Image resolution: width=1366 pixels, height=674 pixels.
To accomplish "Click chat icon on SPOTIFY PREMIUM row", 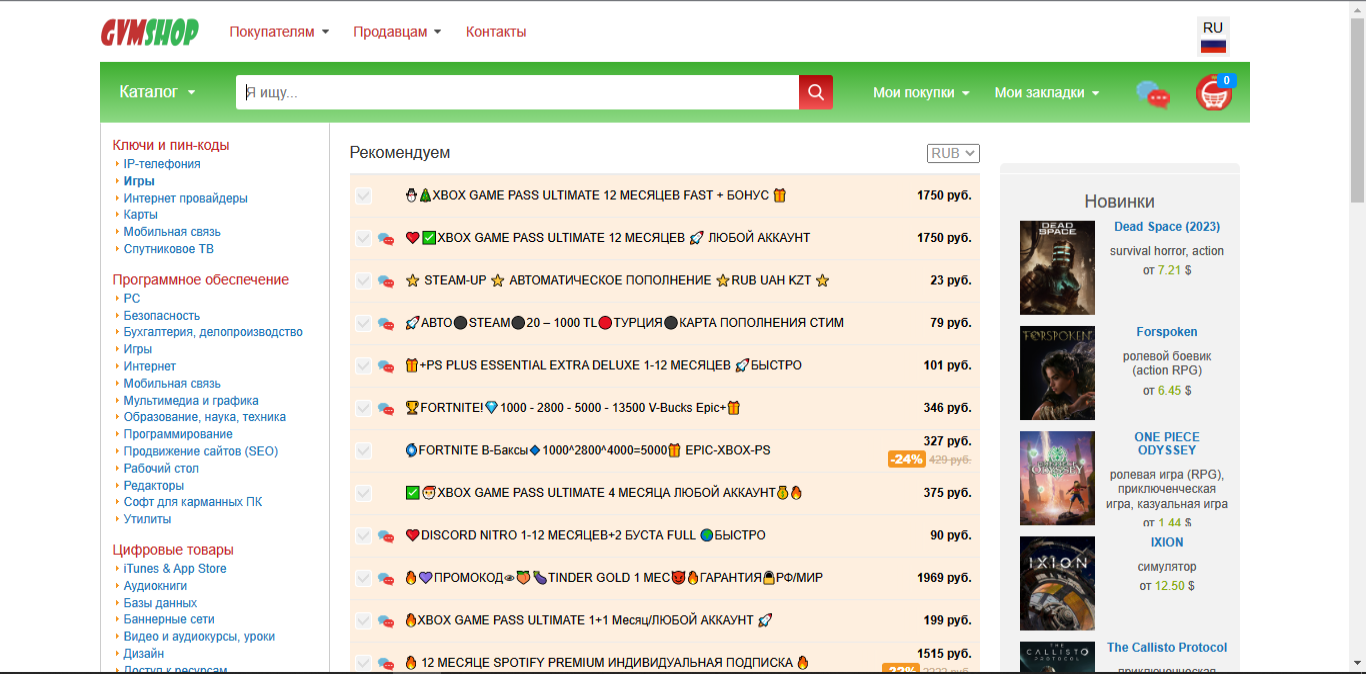I will coord(385,663).
